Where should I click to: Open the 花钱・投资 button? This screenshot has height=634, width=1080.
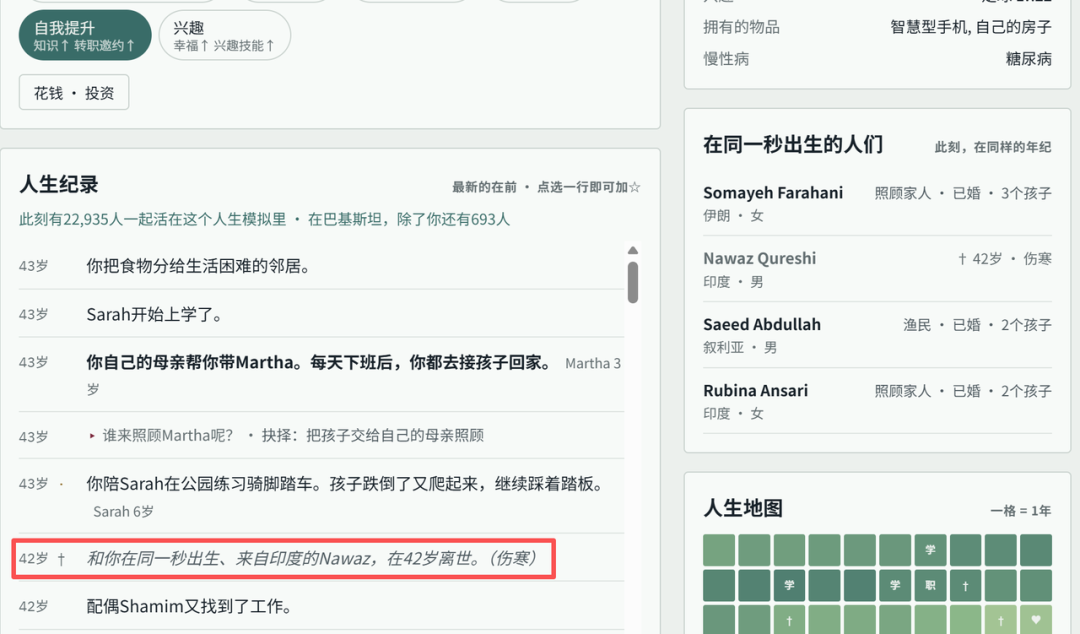point(74,92)
